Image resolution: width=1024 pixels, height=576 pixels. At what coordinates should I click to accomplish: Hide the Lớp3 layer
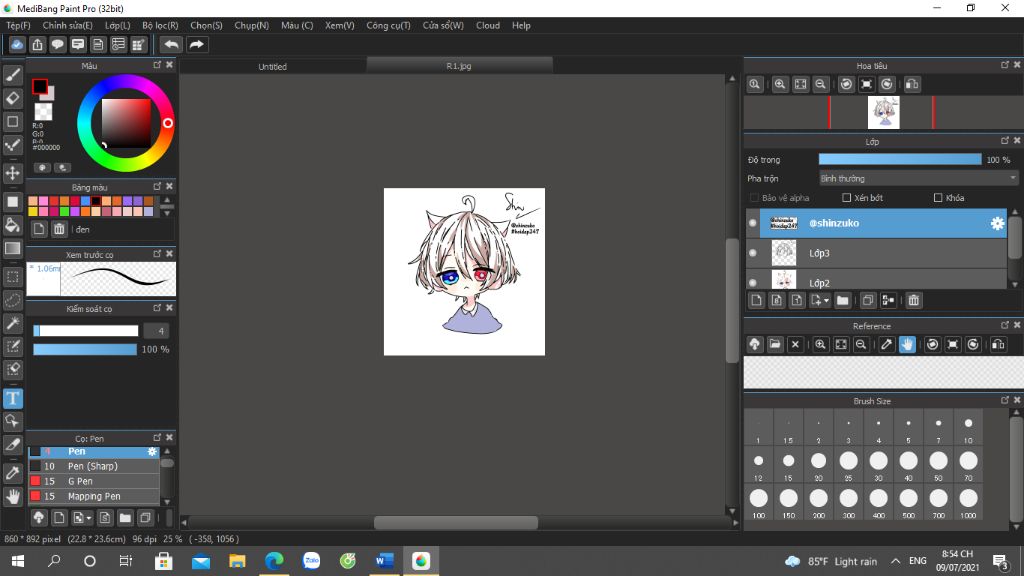[x=753, y=253]
